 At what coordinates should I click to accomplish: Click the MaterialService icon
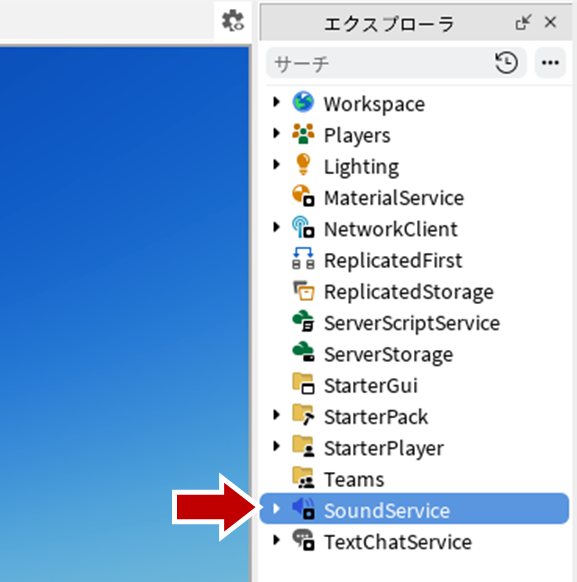pyautogui.click(x=303, y=196)
